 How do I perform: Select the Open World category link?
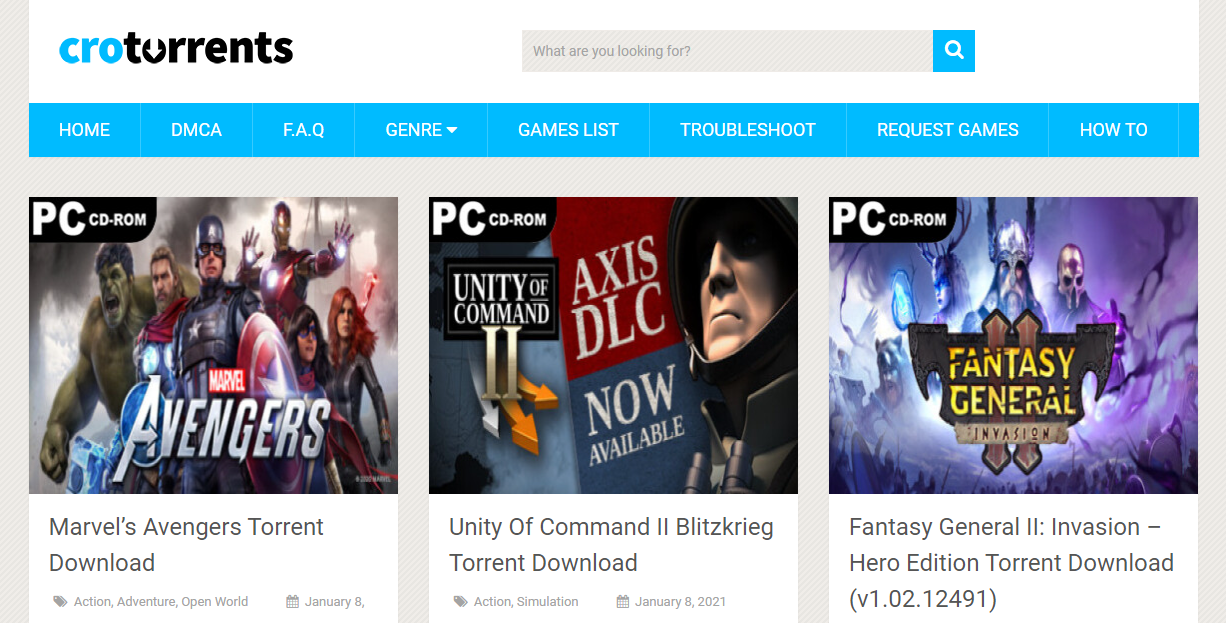[x=215, y=602]
